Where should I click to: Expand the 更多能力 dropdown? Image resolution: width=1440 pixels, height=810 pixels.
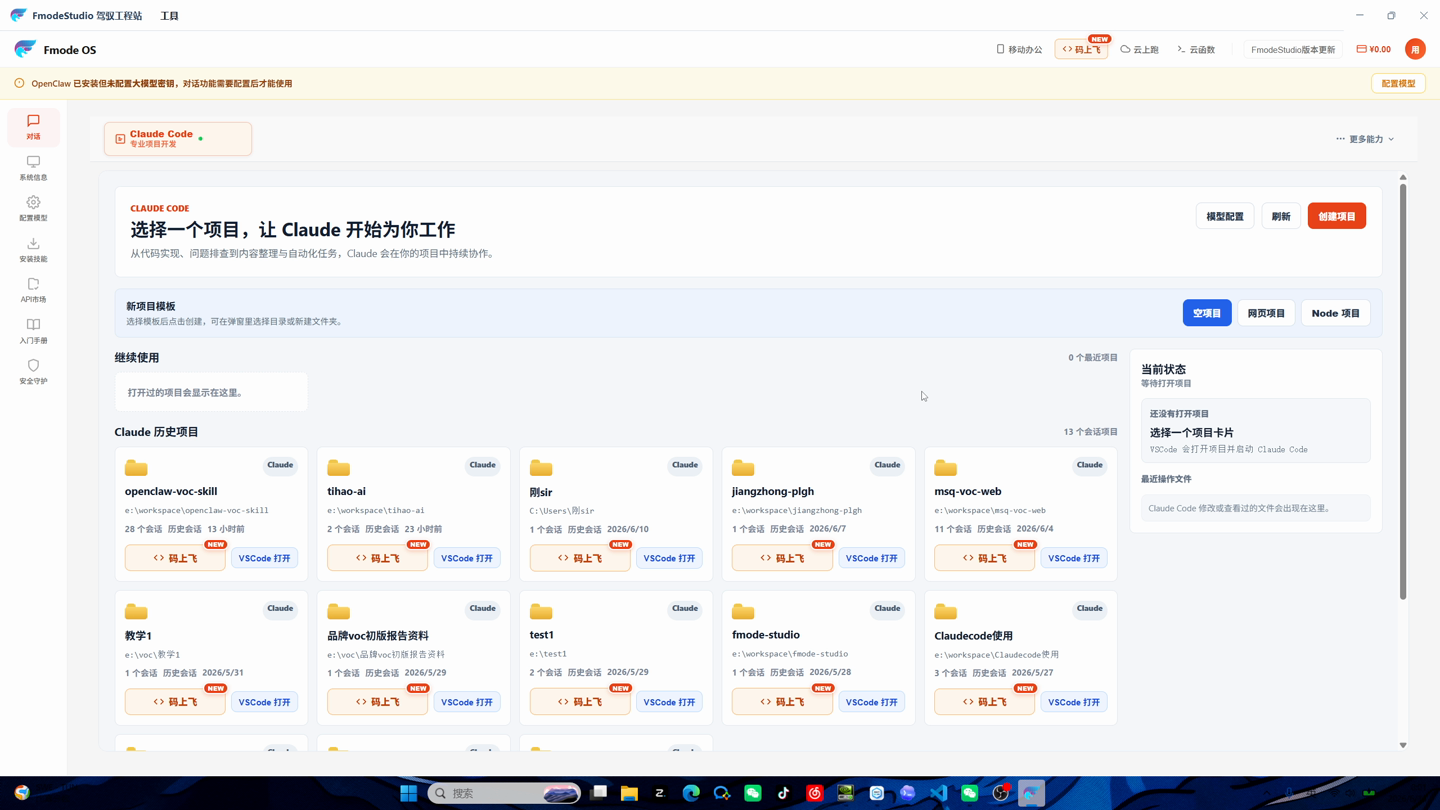(1365, 139)
